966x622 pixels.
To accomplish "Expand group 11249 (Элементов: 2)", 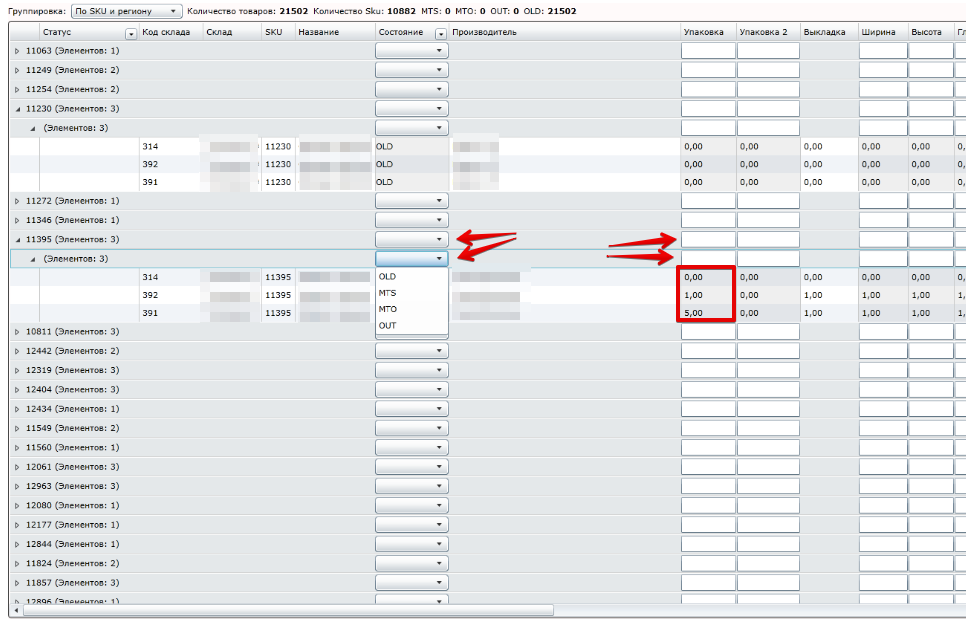I will [17, 70].
